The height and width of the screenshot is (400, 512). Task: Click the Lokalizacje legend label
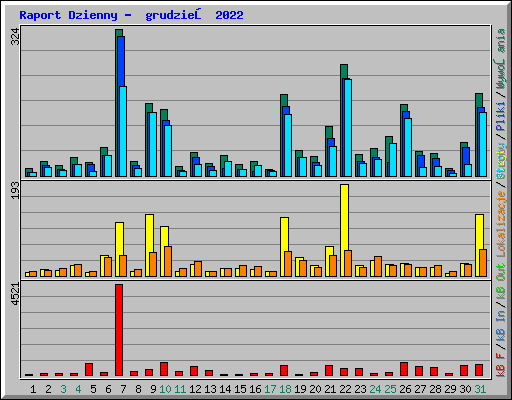coord(501,224)
